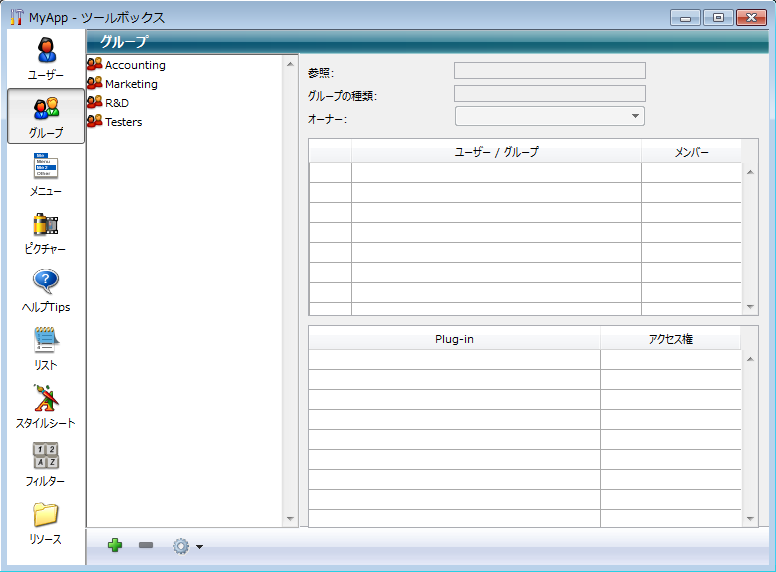Click the green plus add group button

pos(115,545)
